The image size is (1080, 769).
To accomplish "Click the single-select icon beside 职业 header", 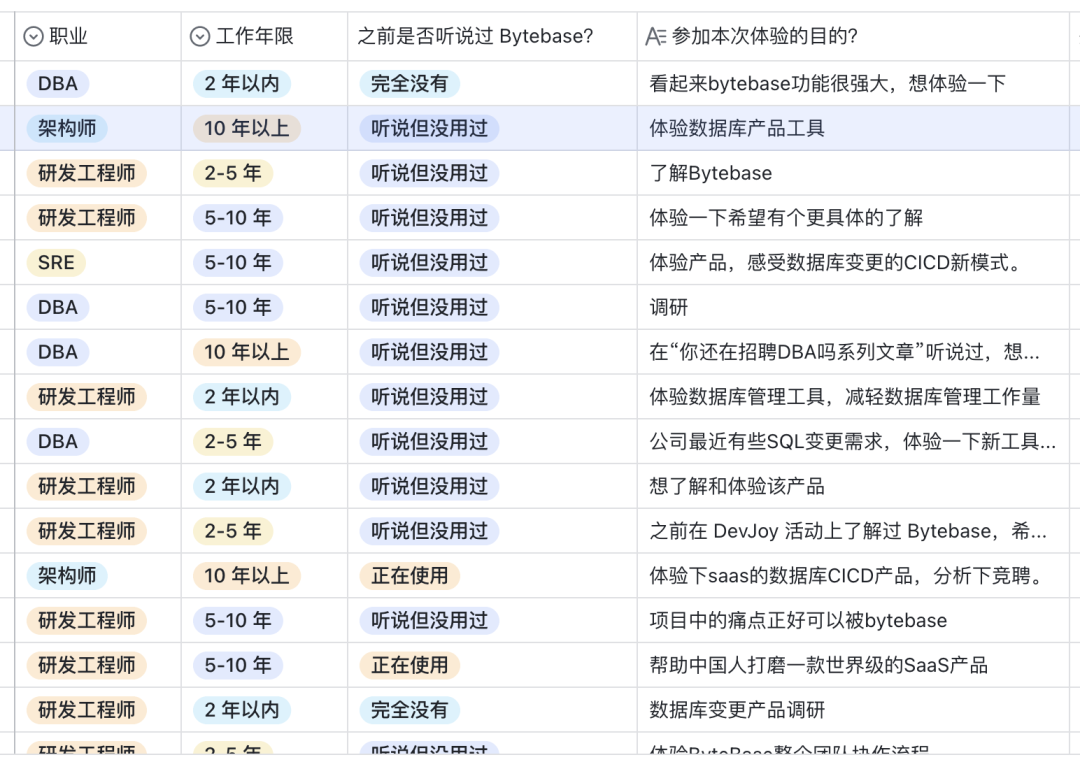I will pyautogui.click(x=33, y=36).
